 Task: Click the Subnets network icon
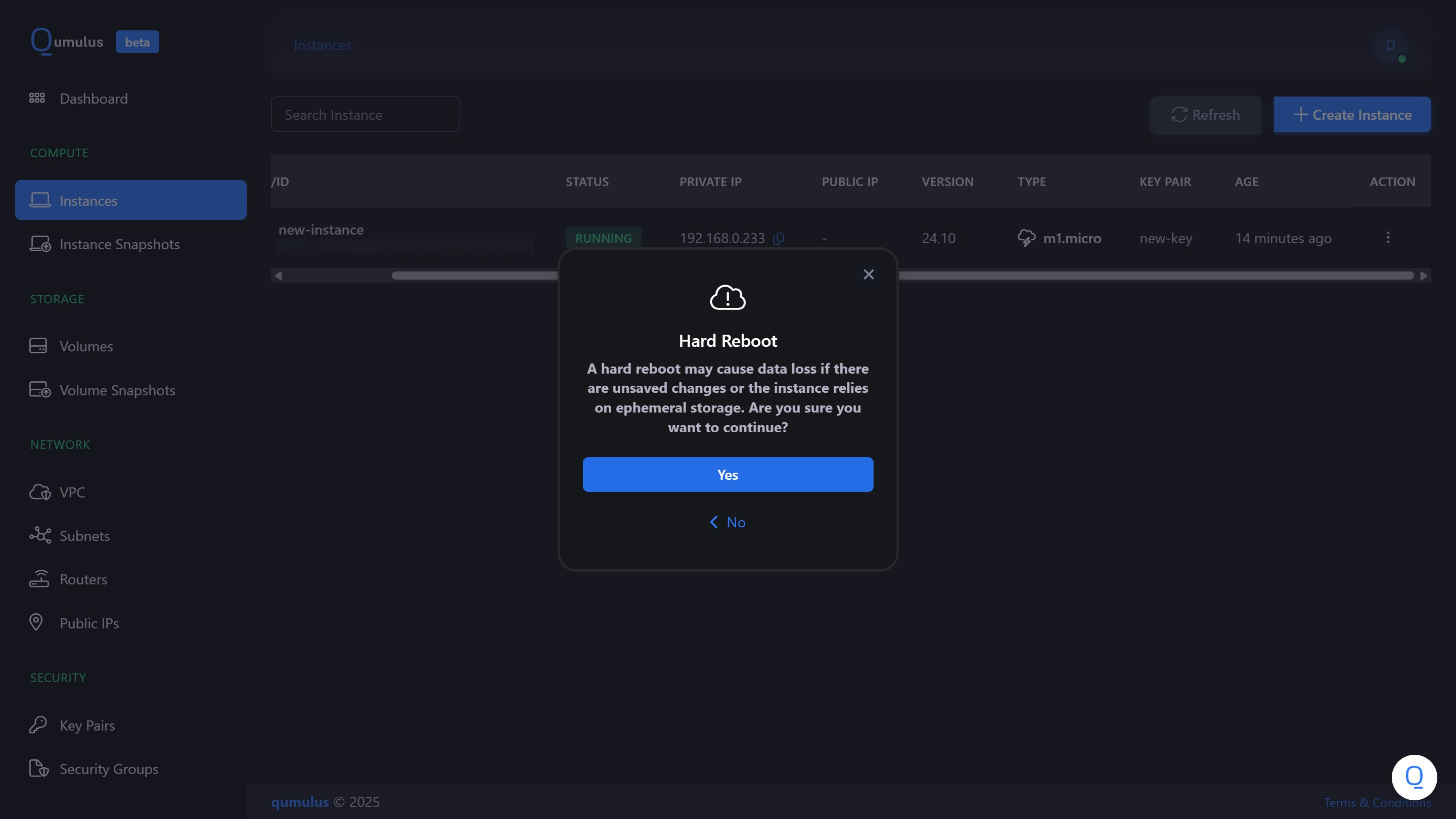click(x=39, y=535)
